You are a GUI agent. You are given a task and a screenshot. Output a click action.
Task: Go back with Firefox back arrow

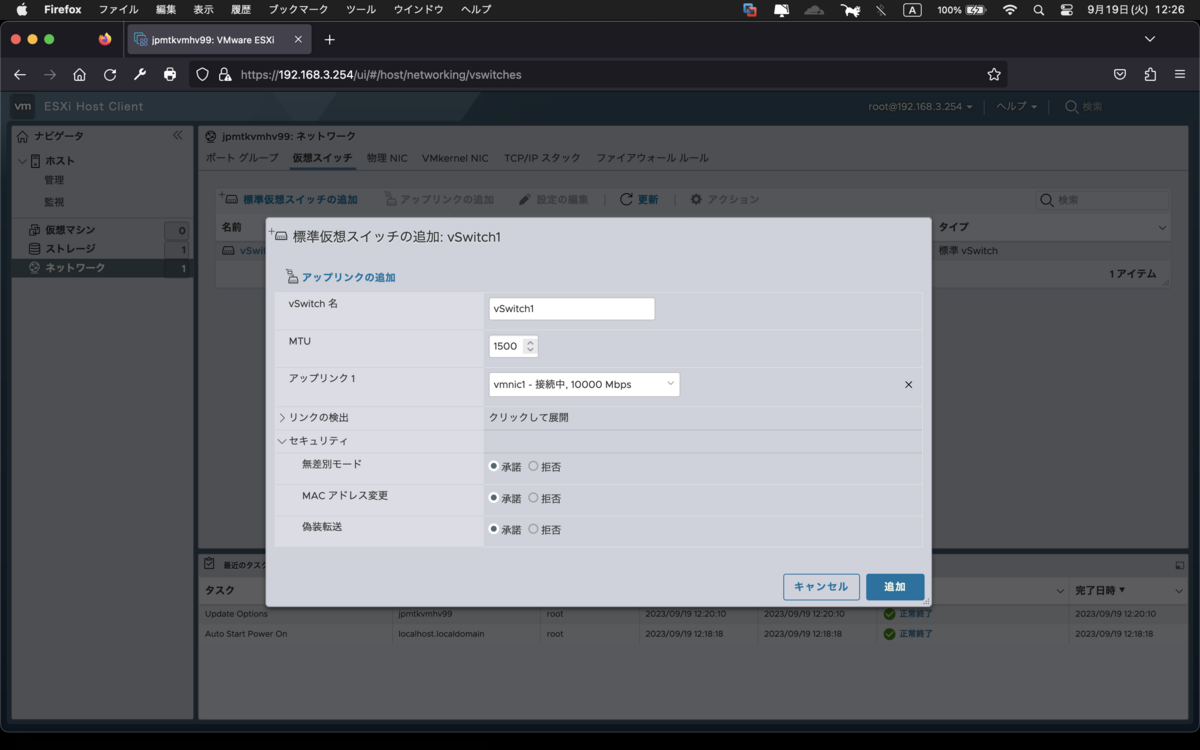20,74
